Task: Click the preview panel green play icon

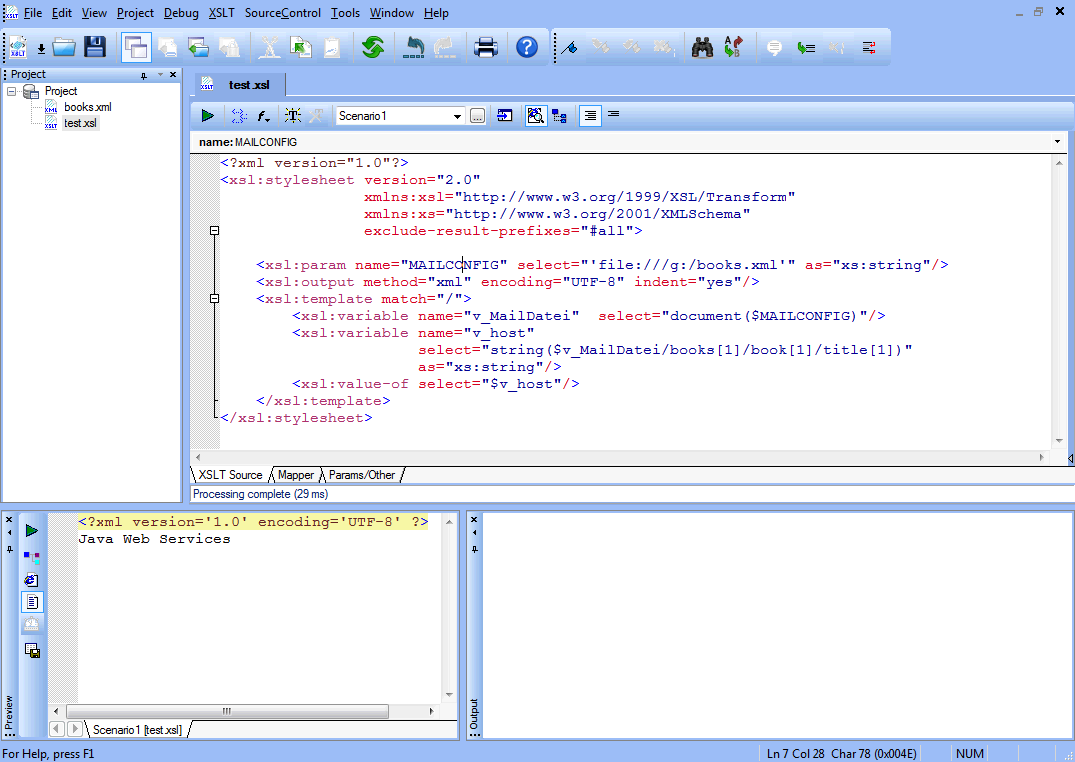Action: pyautogui.click(x=32, y=531)
